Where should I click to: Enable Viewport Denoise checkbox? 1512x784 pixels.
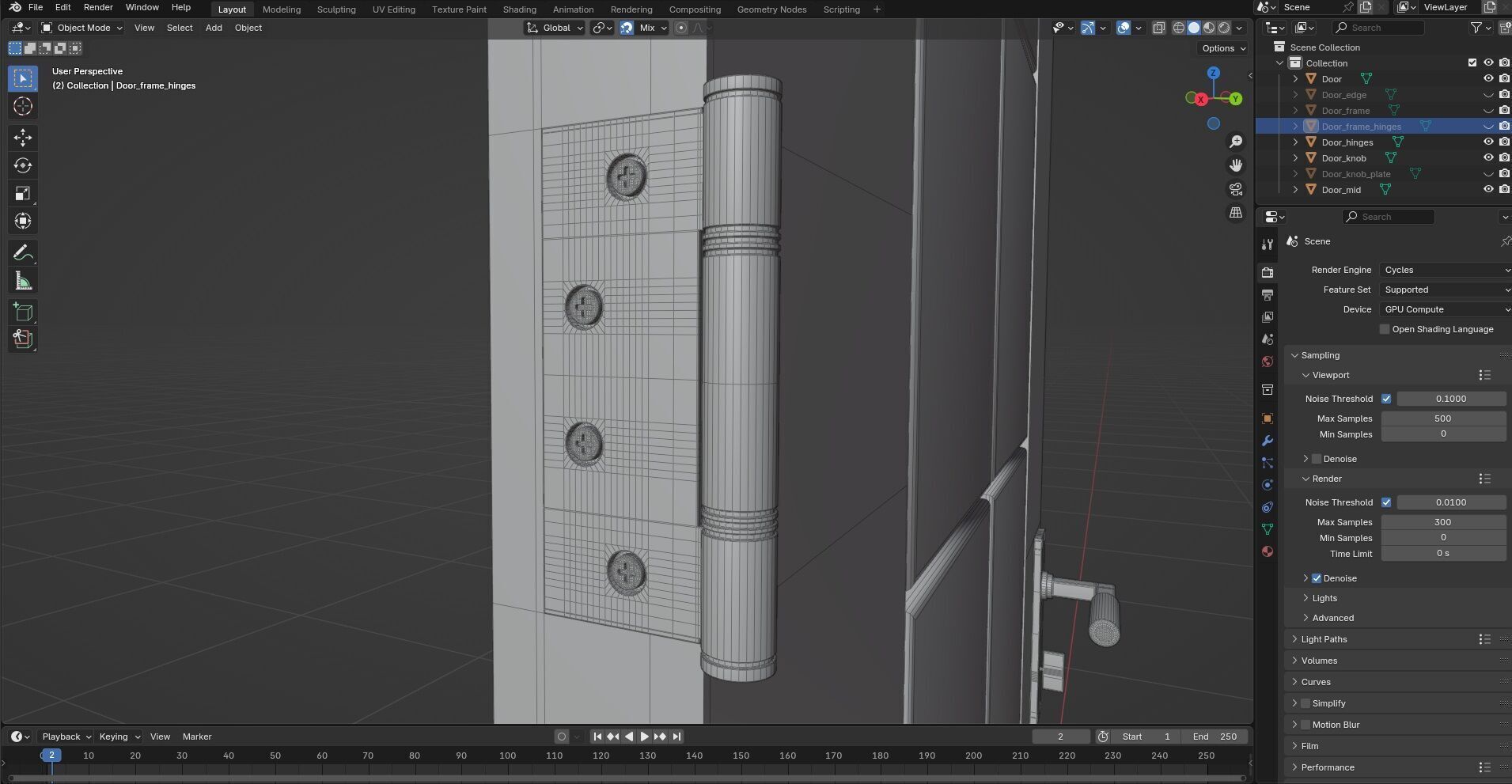[x=1317, y=459]
